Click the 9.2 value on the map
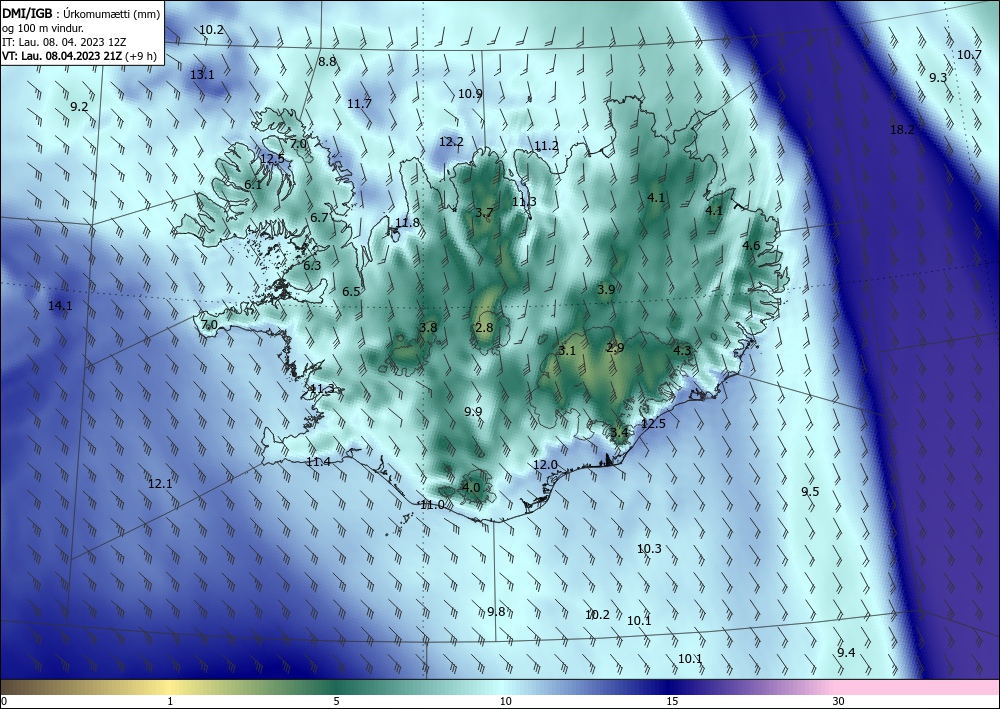Screen dimensions: 1000x709 [79, 106]
